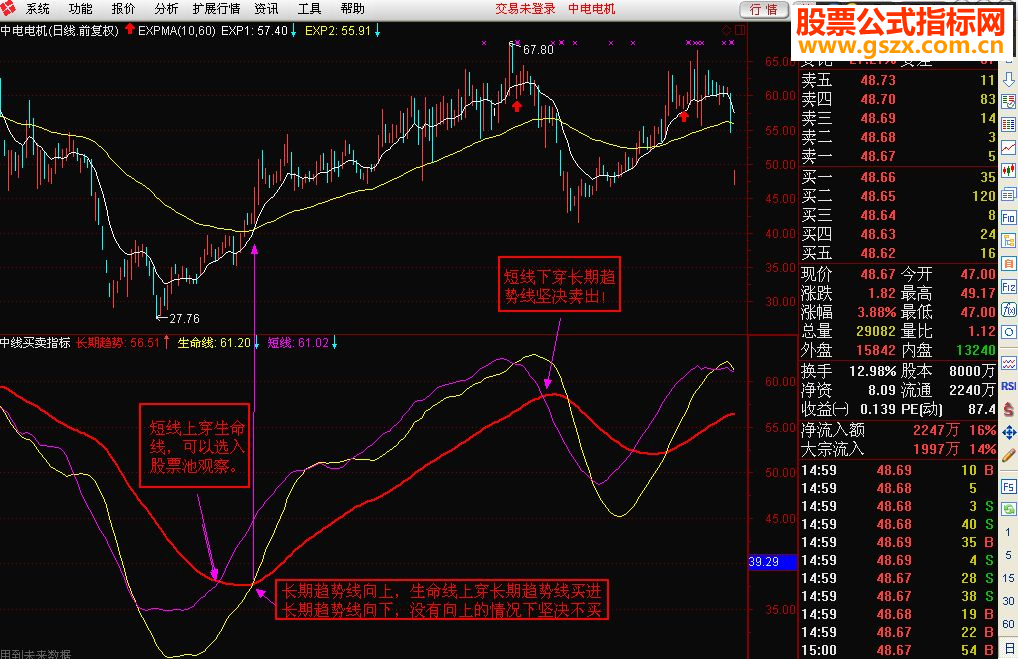Select the 日 daily period button
Viewport: 1018px width, 659px height.
coord(1008,647)
